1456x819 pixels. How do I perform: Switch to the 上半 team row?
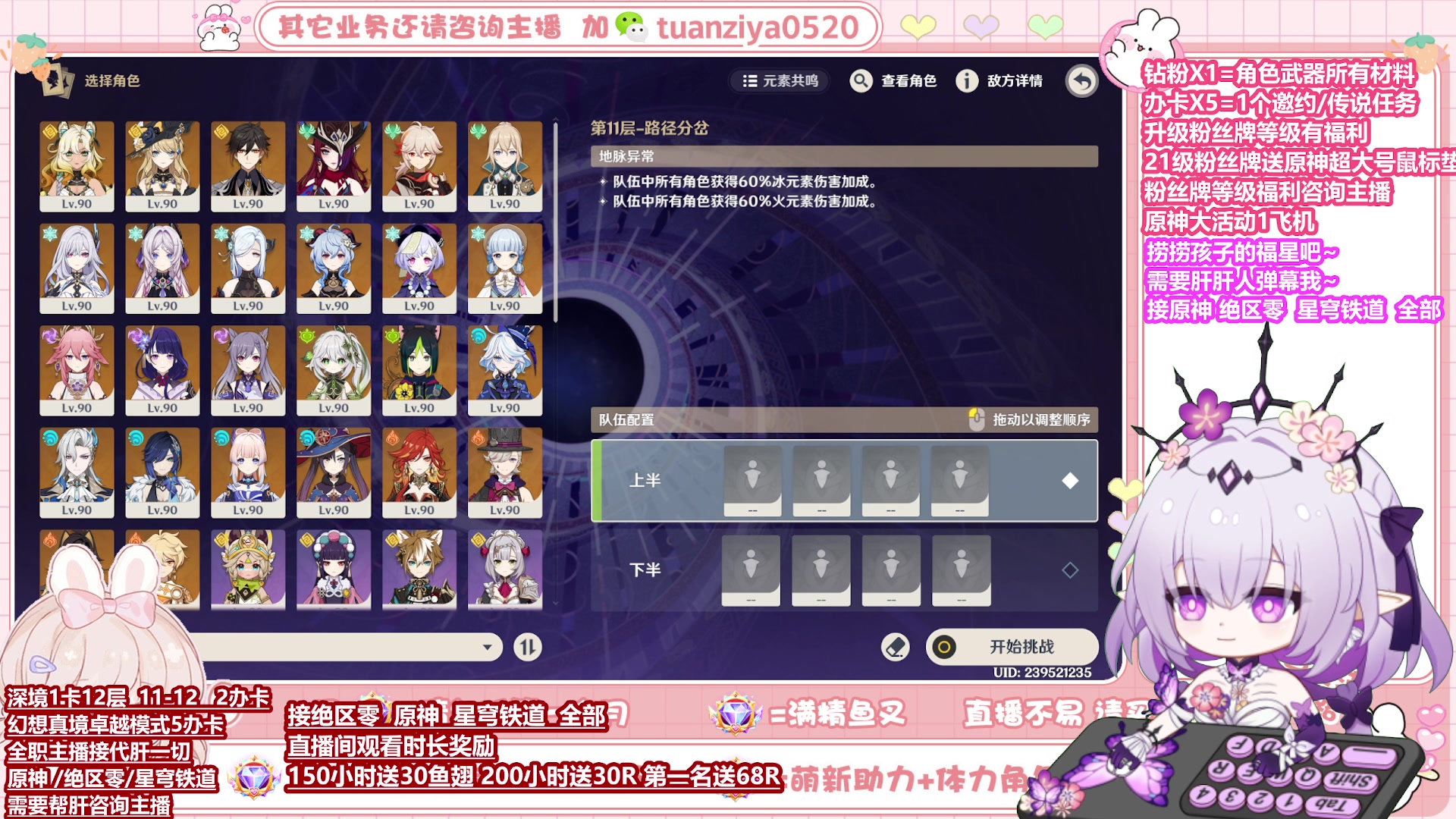844,481
